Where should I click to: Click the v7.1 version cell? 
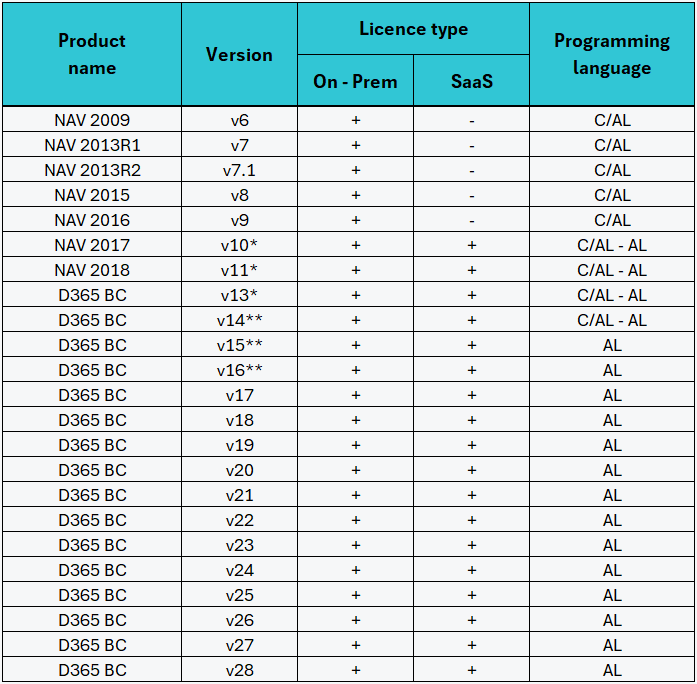(x=239, y=170)
